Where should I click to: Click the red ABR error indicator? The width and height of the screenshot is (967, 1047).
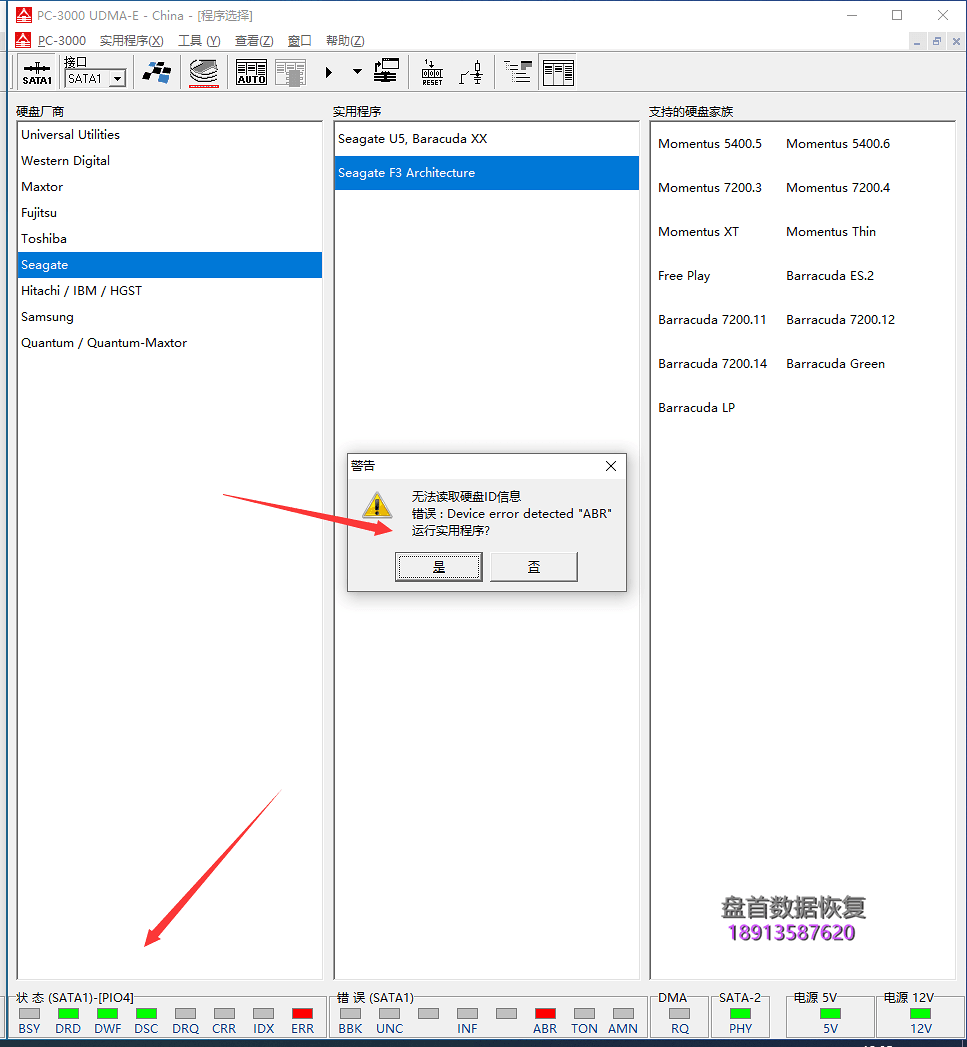tap(545, 1014)
